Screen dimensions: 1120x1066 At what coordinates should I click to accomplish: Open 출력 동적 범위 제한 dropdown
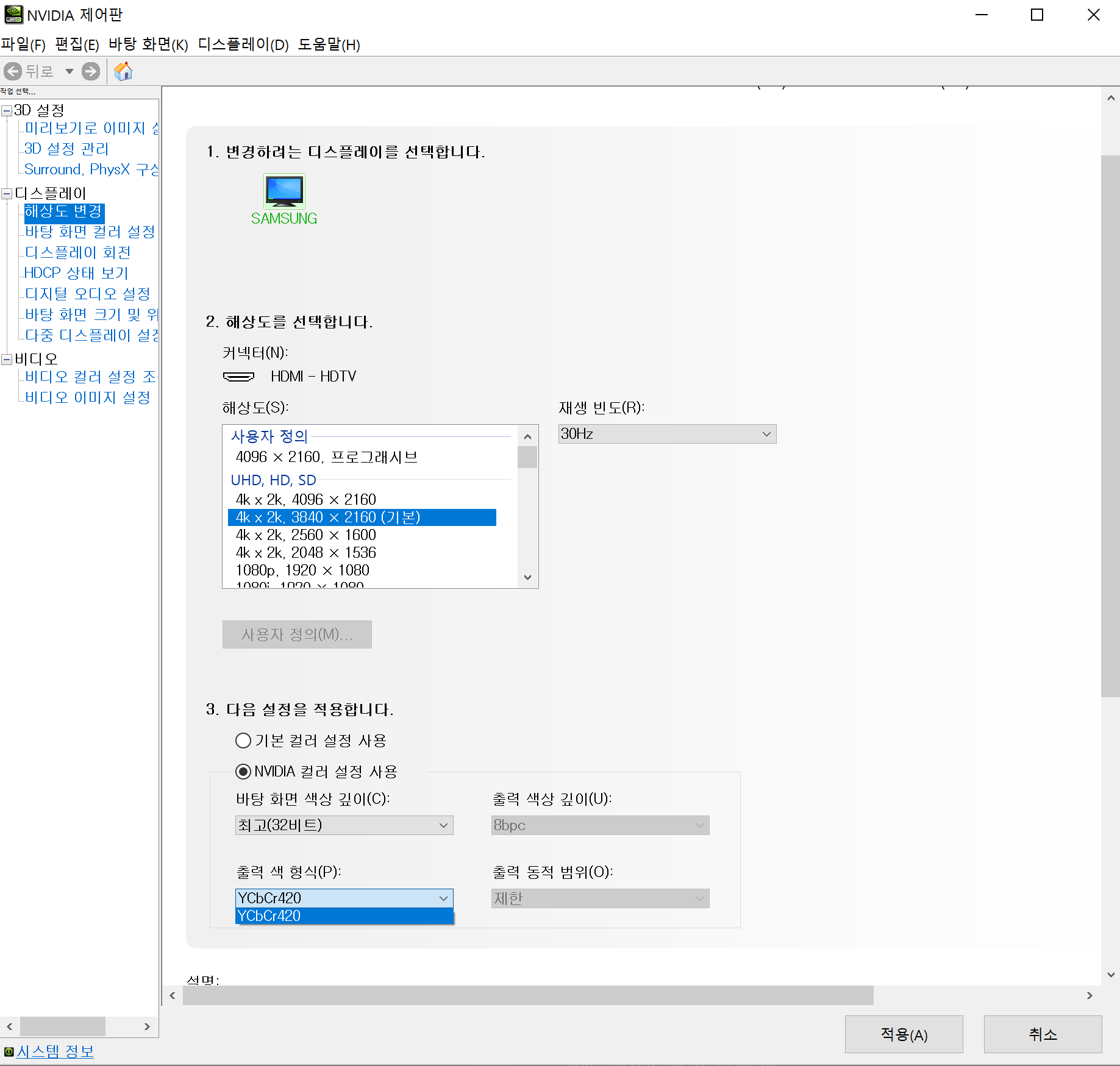click(601, 898)
